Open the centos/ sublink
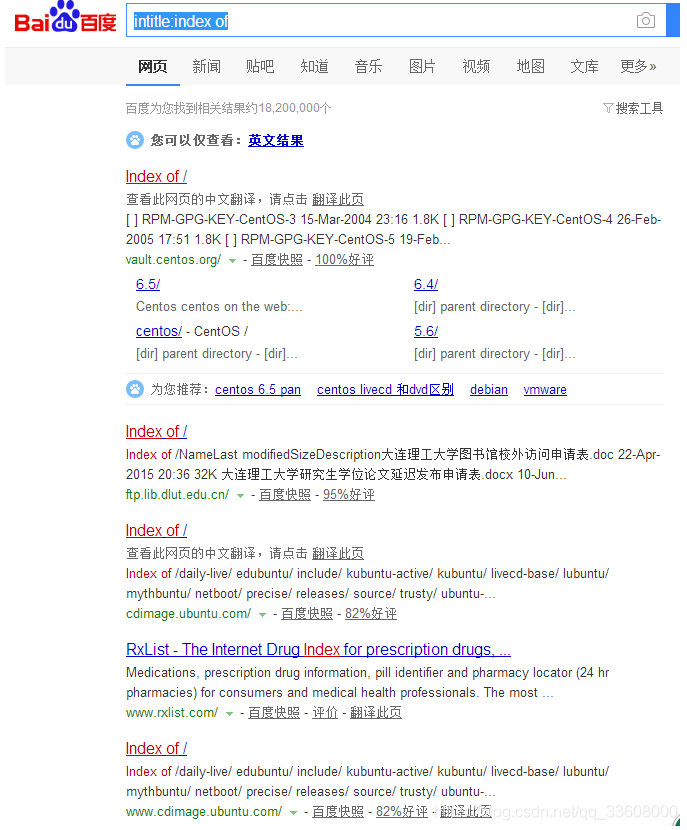The width and height of the screenshot is (687, 830). pos(159,331)
